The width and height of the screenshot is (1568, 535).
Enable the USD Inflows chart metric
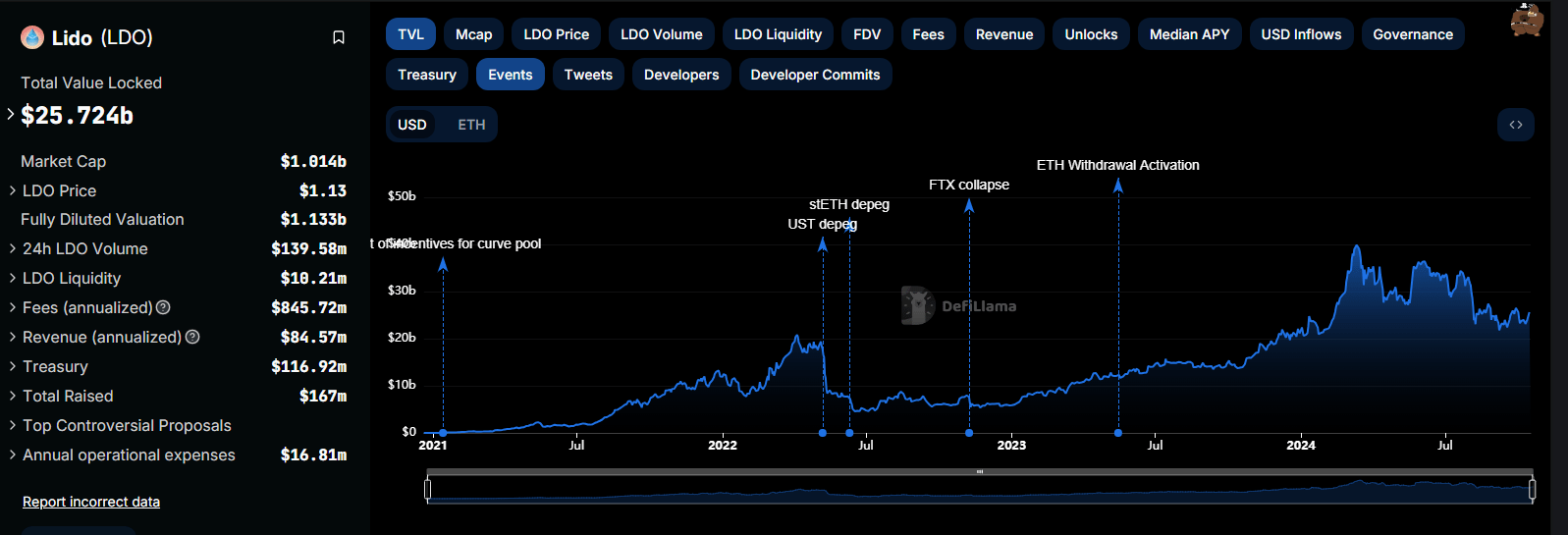[x=1301, y=34]
